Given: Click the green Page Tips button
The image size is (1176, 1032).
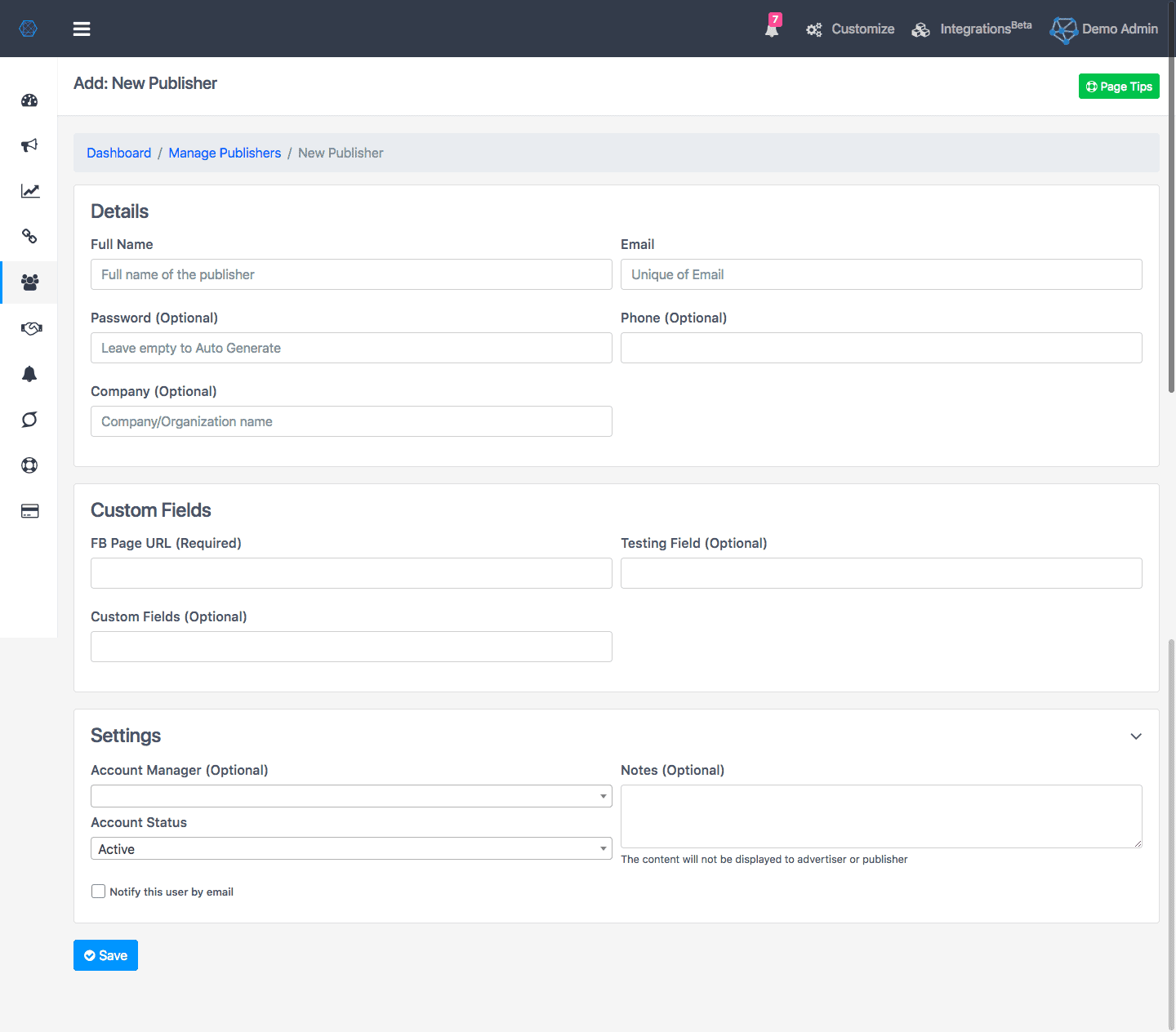Looking at the screenshot, I should click(x=1119, y=87).
